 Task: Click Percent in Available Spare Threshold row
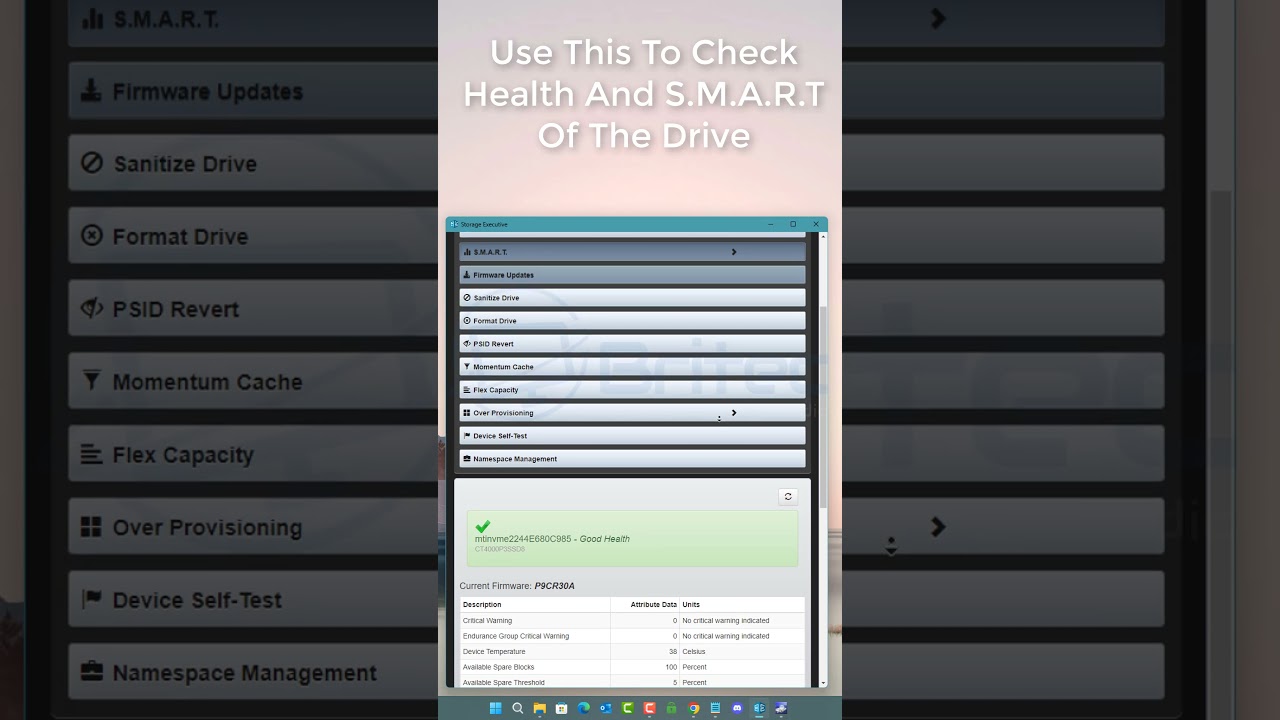point(695,683)
